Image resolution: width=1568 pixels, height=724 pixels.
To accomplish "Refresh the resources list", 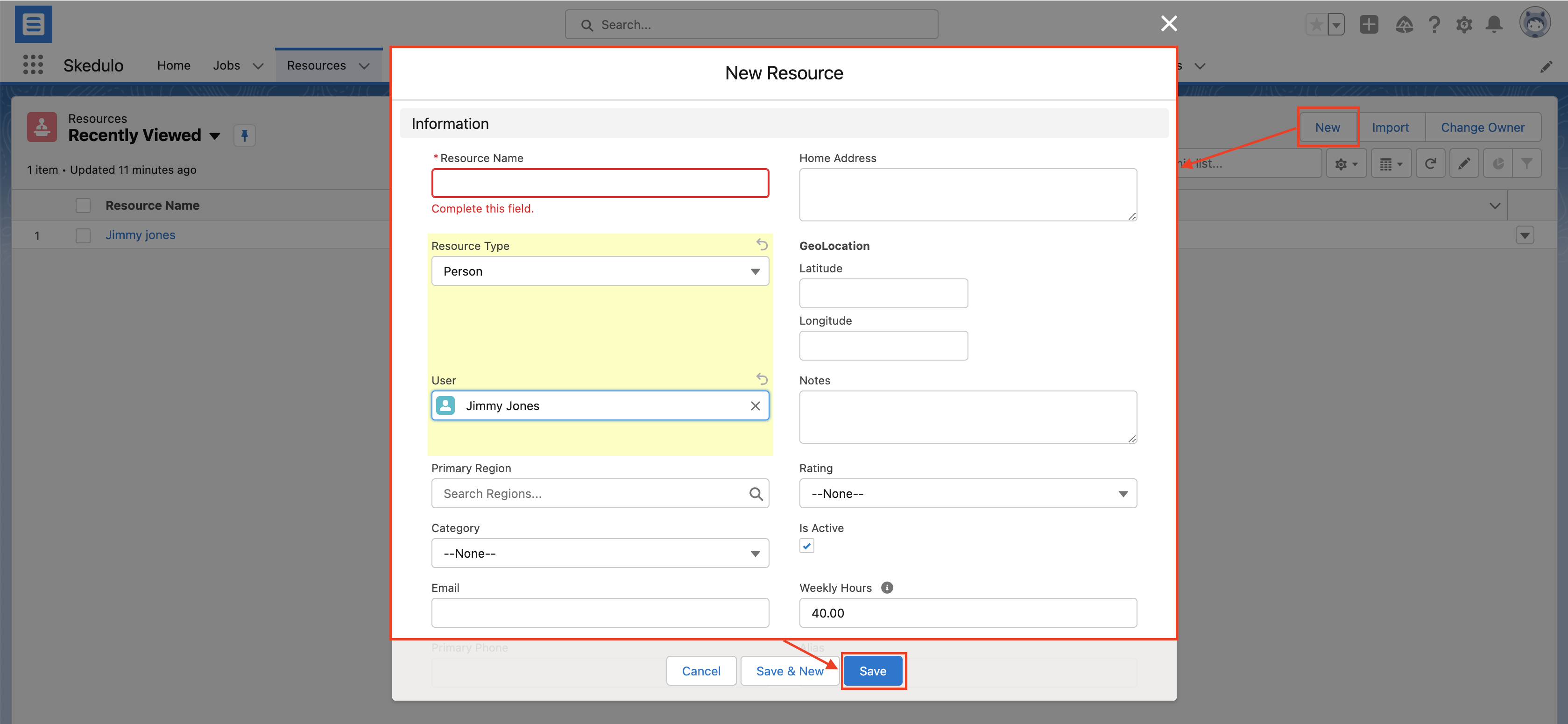I will [x=1430, y=163].
